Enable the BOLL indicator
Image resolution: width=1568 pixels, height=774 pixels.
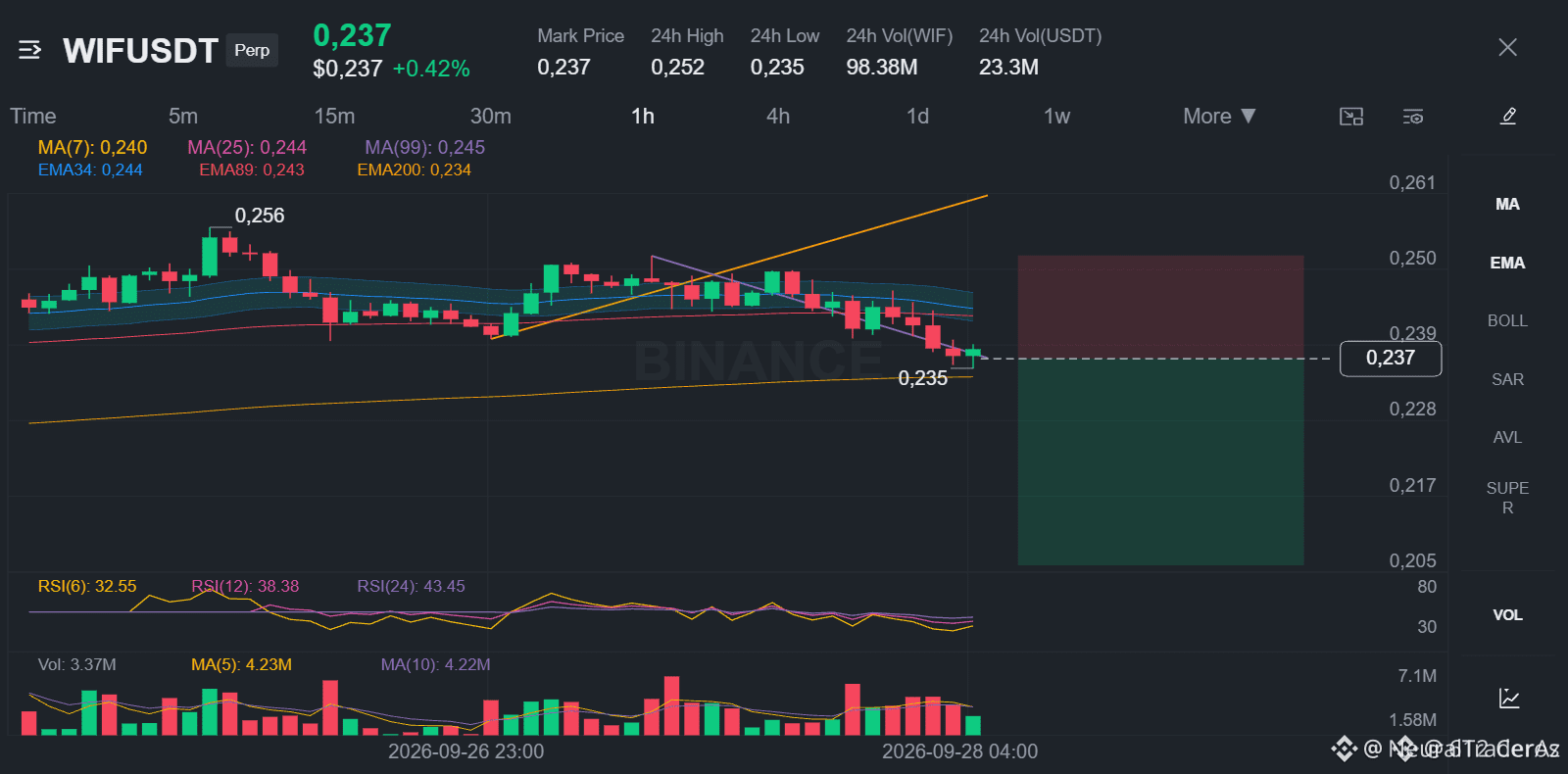coord(1507,320)
